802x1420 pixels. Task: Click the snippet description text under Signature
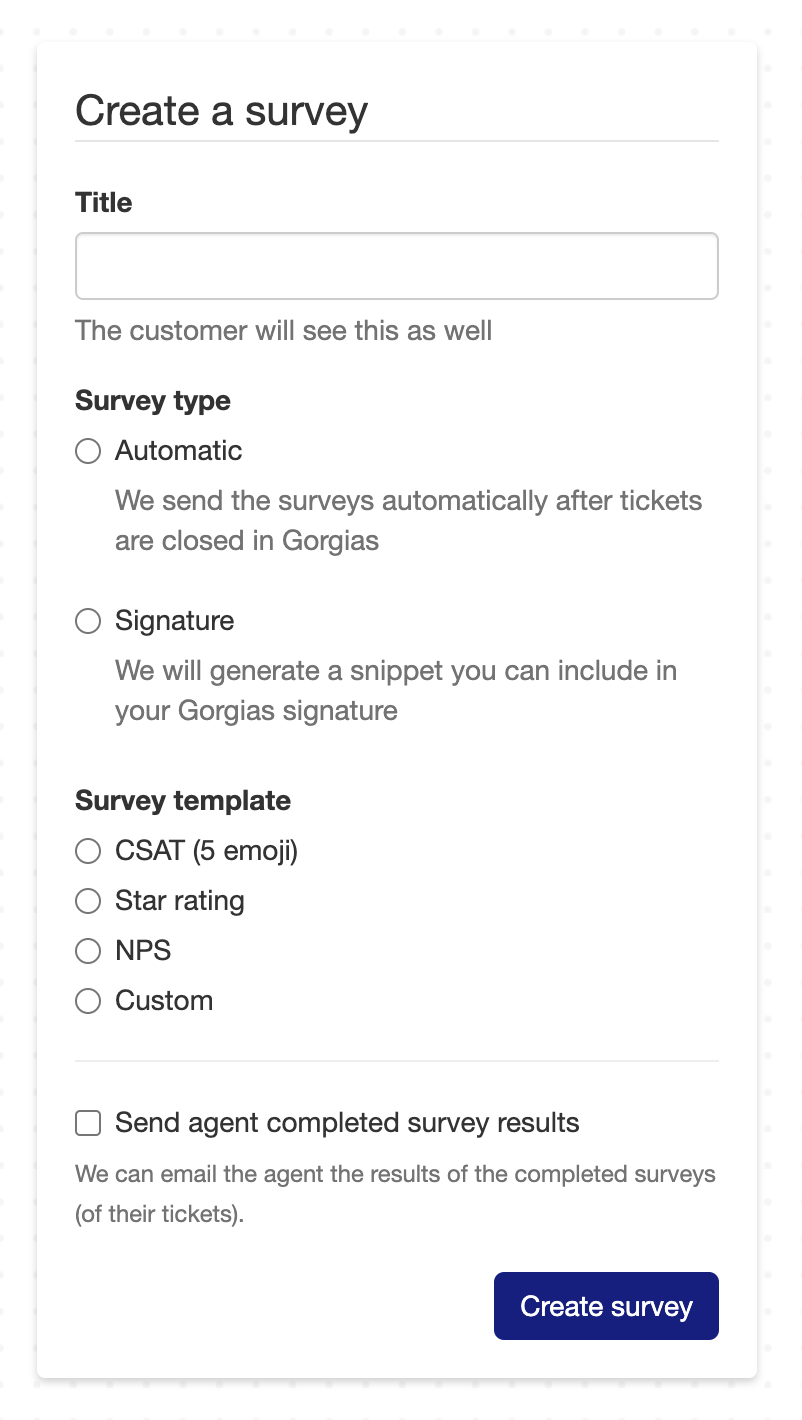point(396,691)
